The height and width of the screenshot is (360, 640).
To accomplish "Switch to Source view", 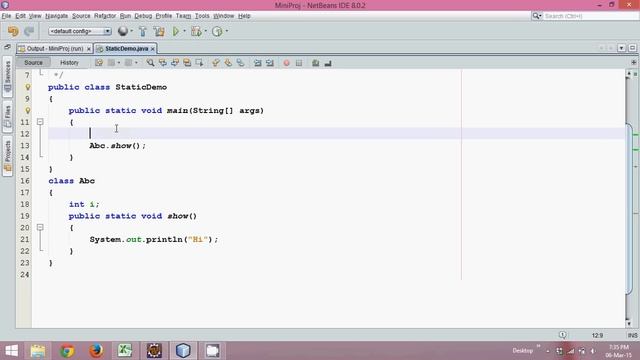I will pyautogui.click(x=33, y=63).
